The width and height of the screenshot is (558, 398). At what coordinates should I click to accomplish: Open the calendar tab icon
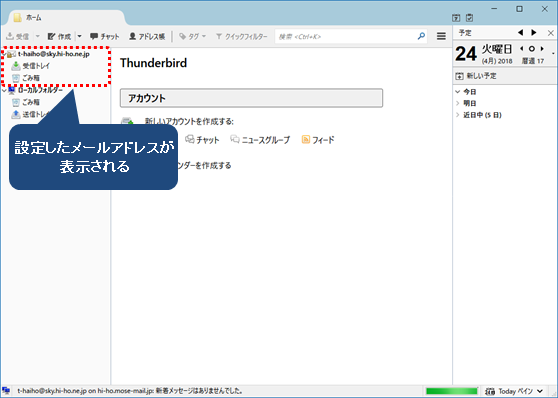[x=456, y=17]
